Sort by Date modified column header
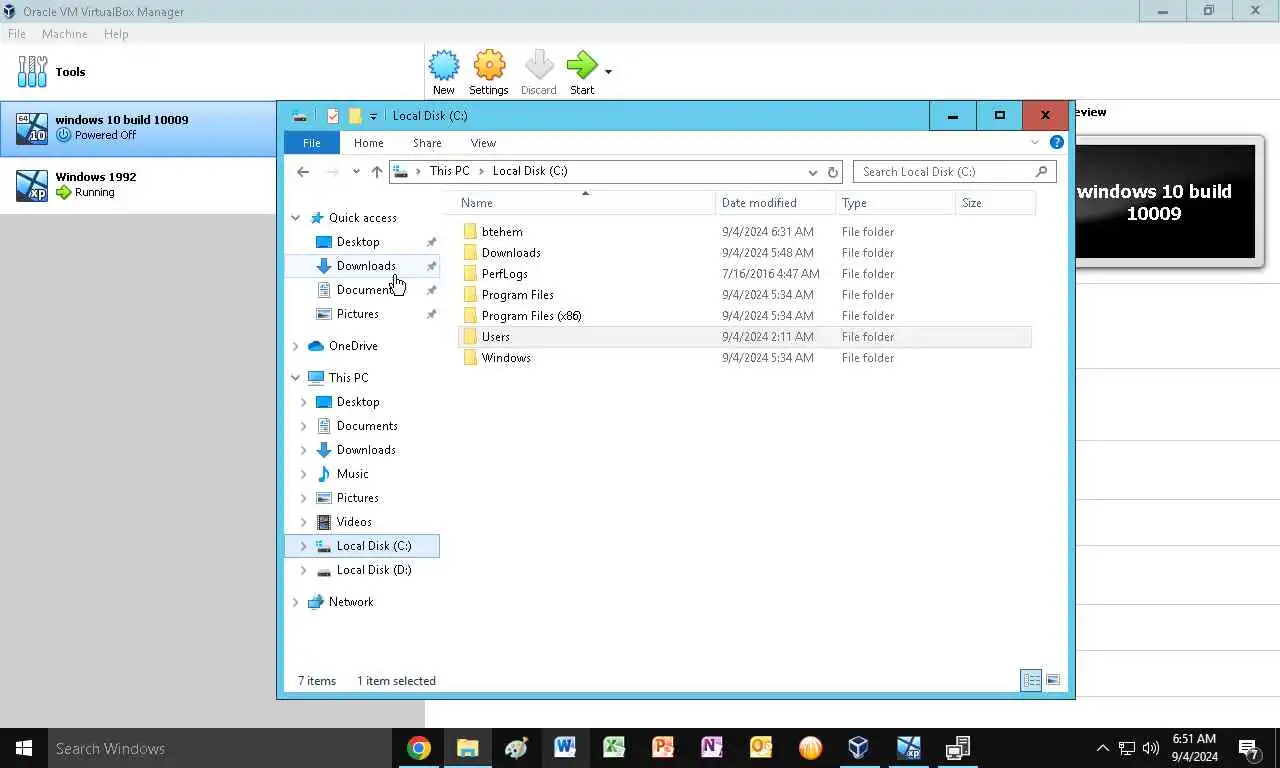This screenshot has height=768, width=1280. pos(776,203)
